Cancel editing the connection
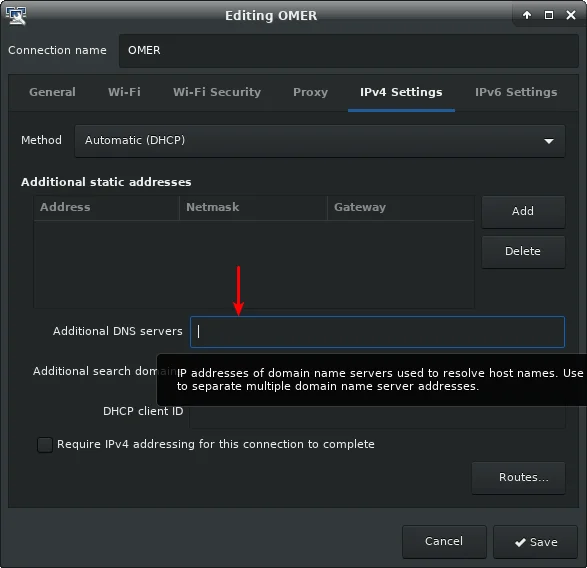 [x=444, y=542]
